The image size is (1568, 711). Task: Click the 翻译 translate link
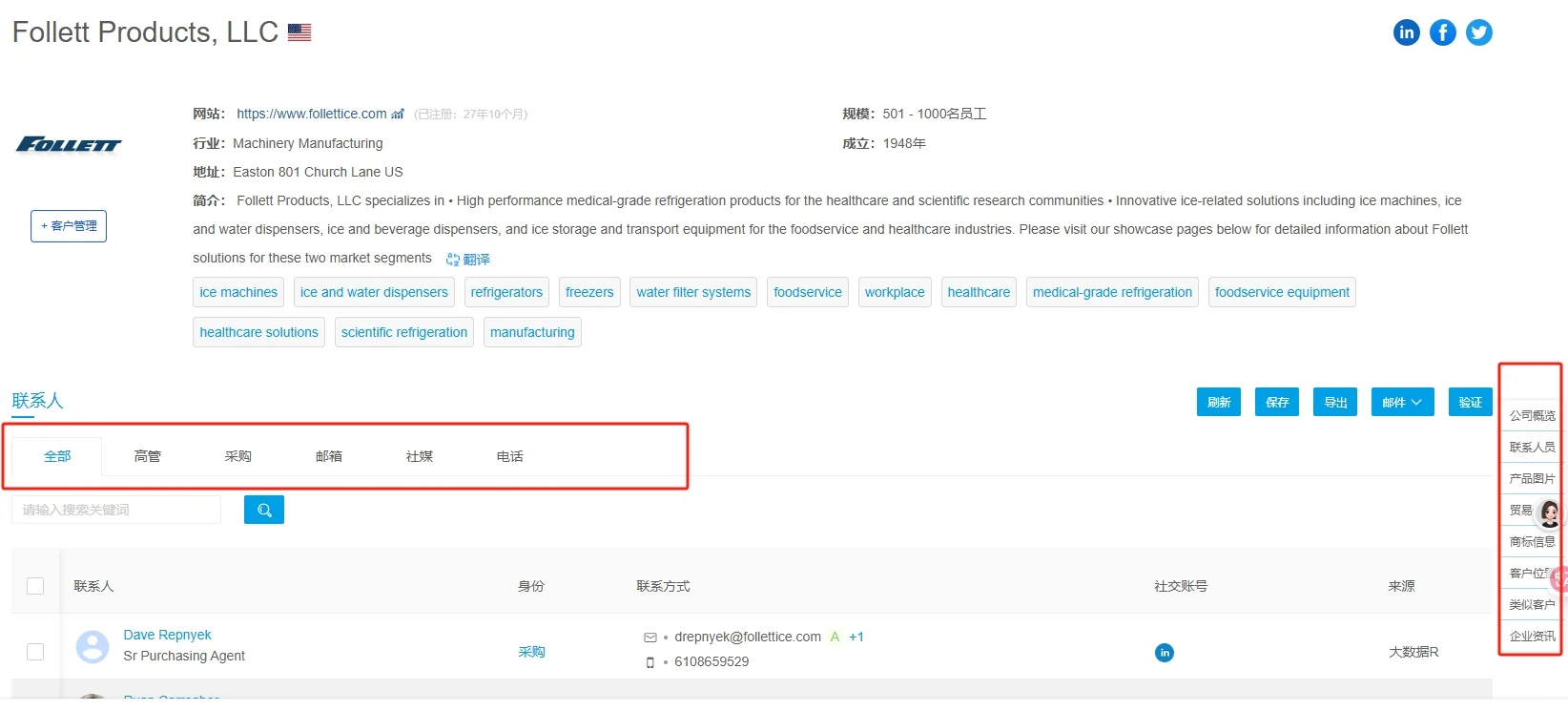pos(476,259)
